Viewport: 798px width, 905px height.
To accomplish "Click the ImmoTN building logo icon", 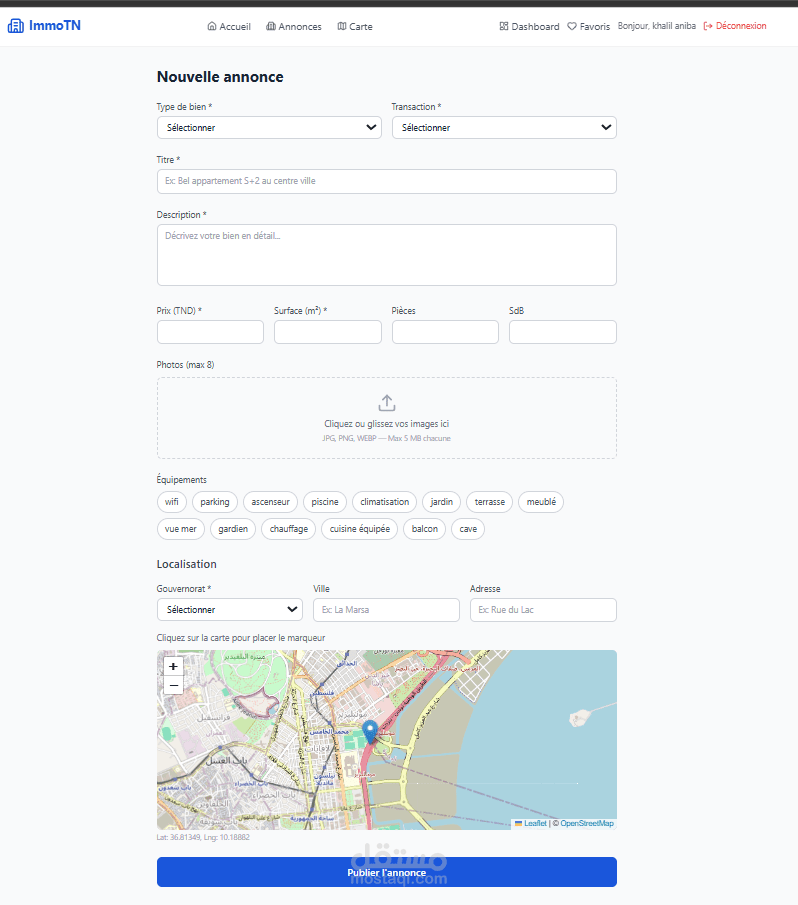I will coord(16,25).
